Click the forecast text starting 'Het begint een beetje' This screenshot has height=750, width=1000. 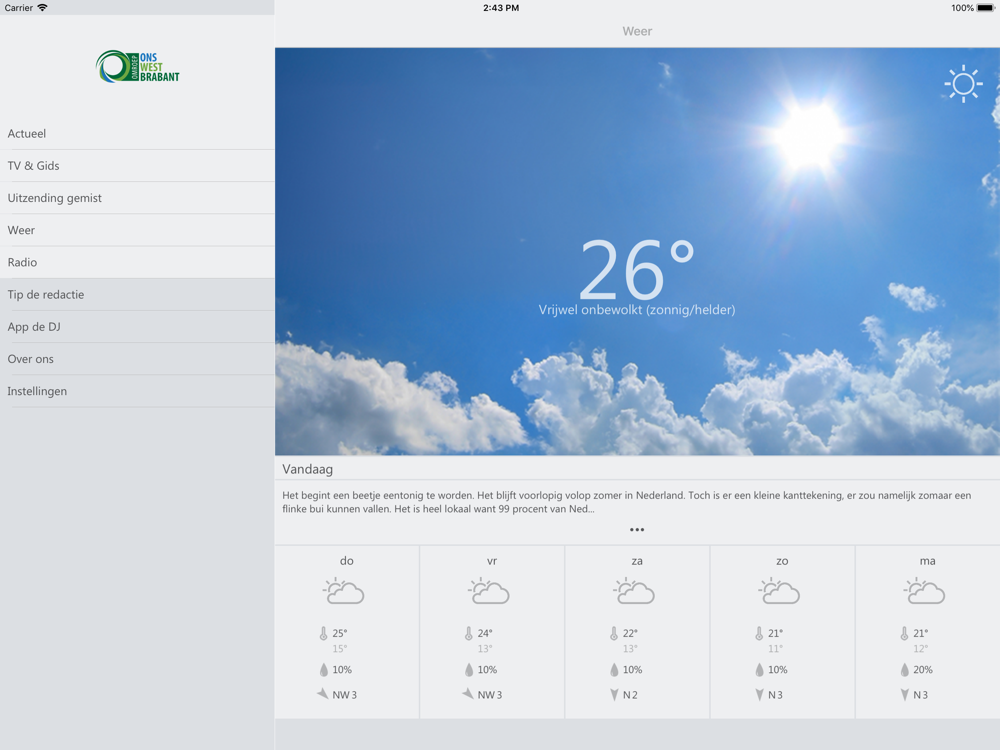pyautogui.click(x=626, y=502)
